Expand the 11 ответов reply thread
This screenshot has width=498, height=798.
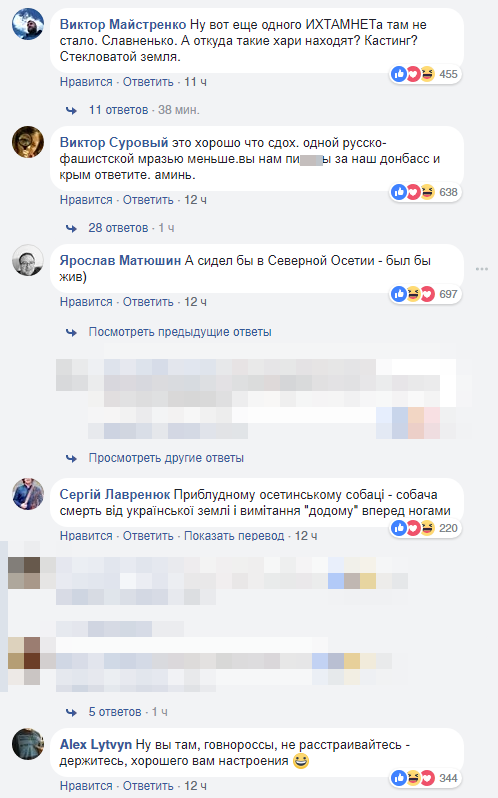[118, 110]
